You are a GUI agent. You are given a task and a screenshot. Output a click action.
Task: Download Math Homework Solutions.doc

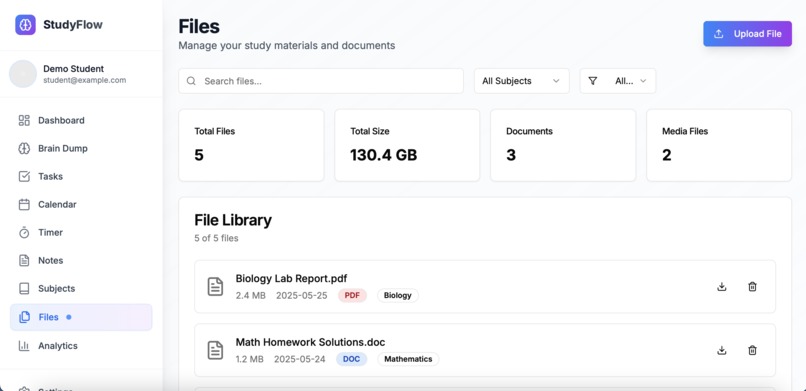click(722, 350)
